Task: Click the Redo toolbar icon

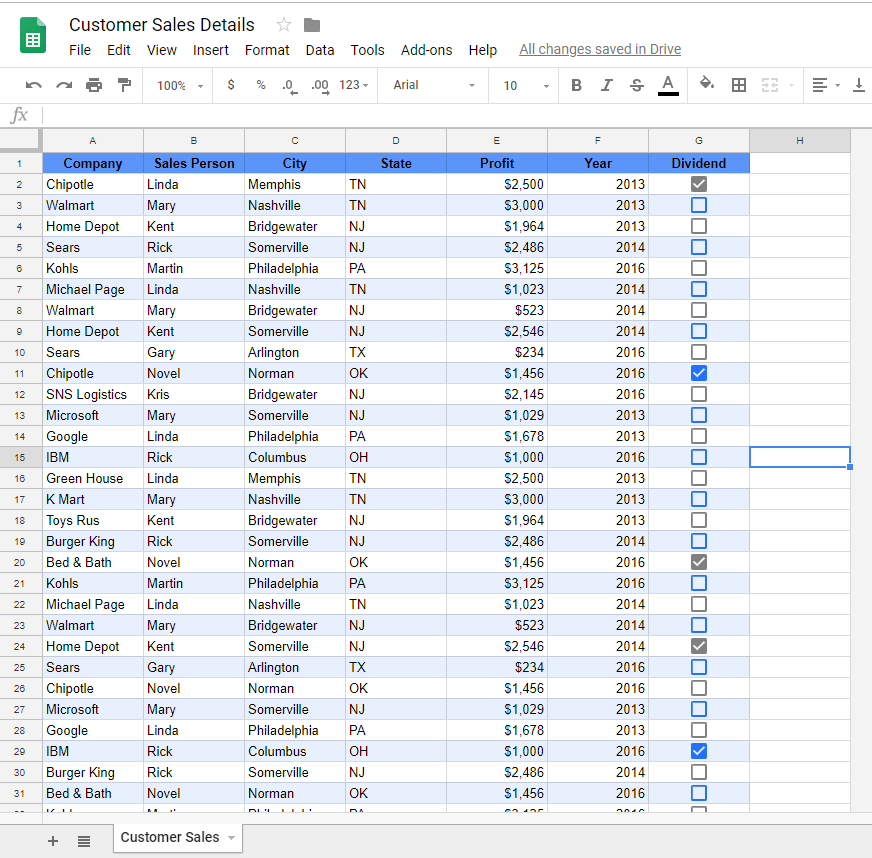Action: tap(64, 85)
